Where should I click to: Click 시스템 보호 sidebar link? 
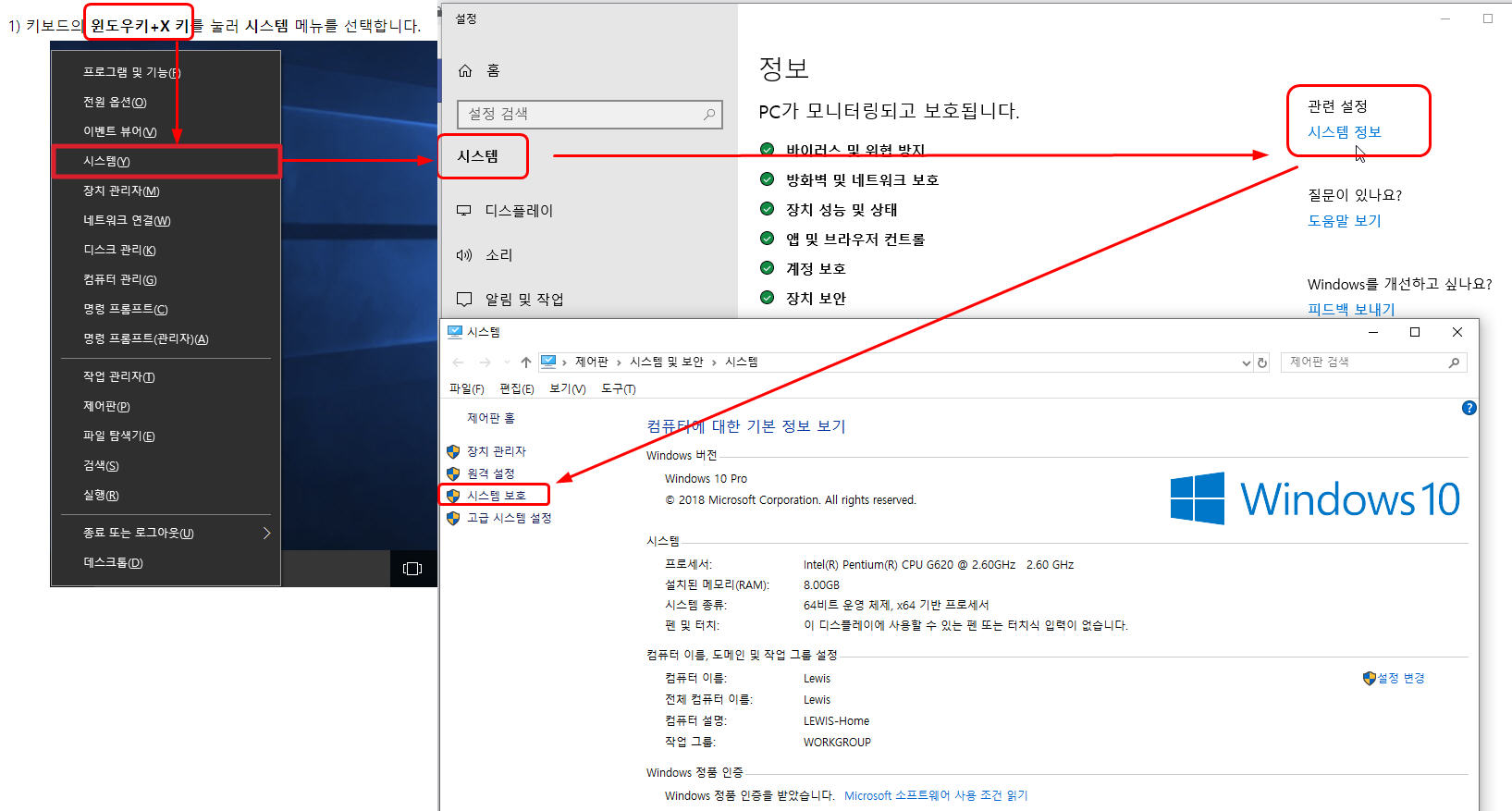(x=496, y=496)
